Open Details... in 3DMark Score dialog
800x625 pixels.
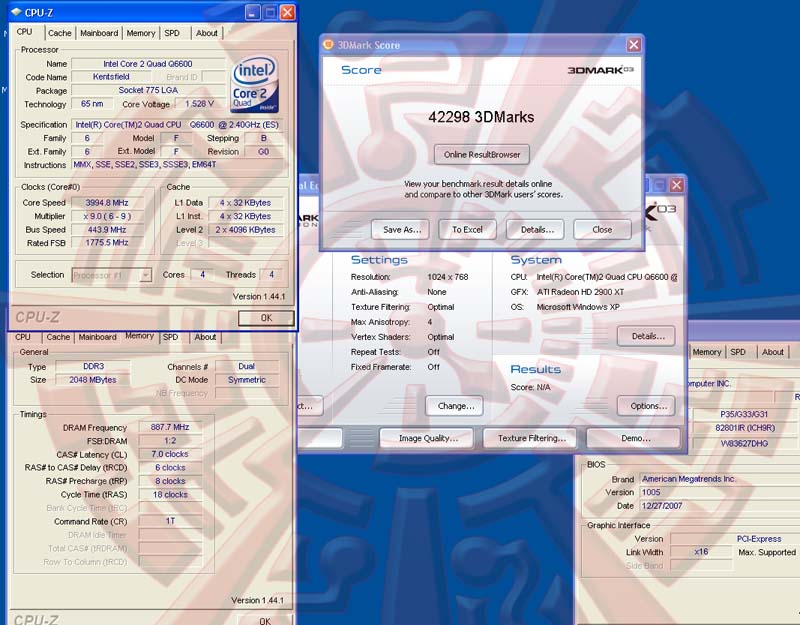(537, 230)
